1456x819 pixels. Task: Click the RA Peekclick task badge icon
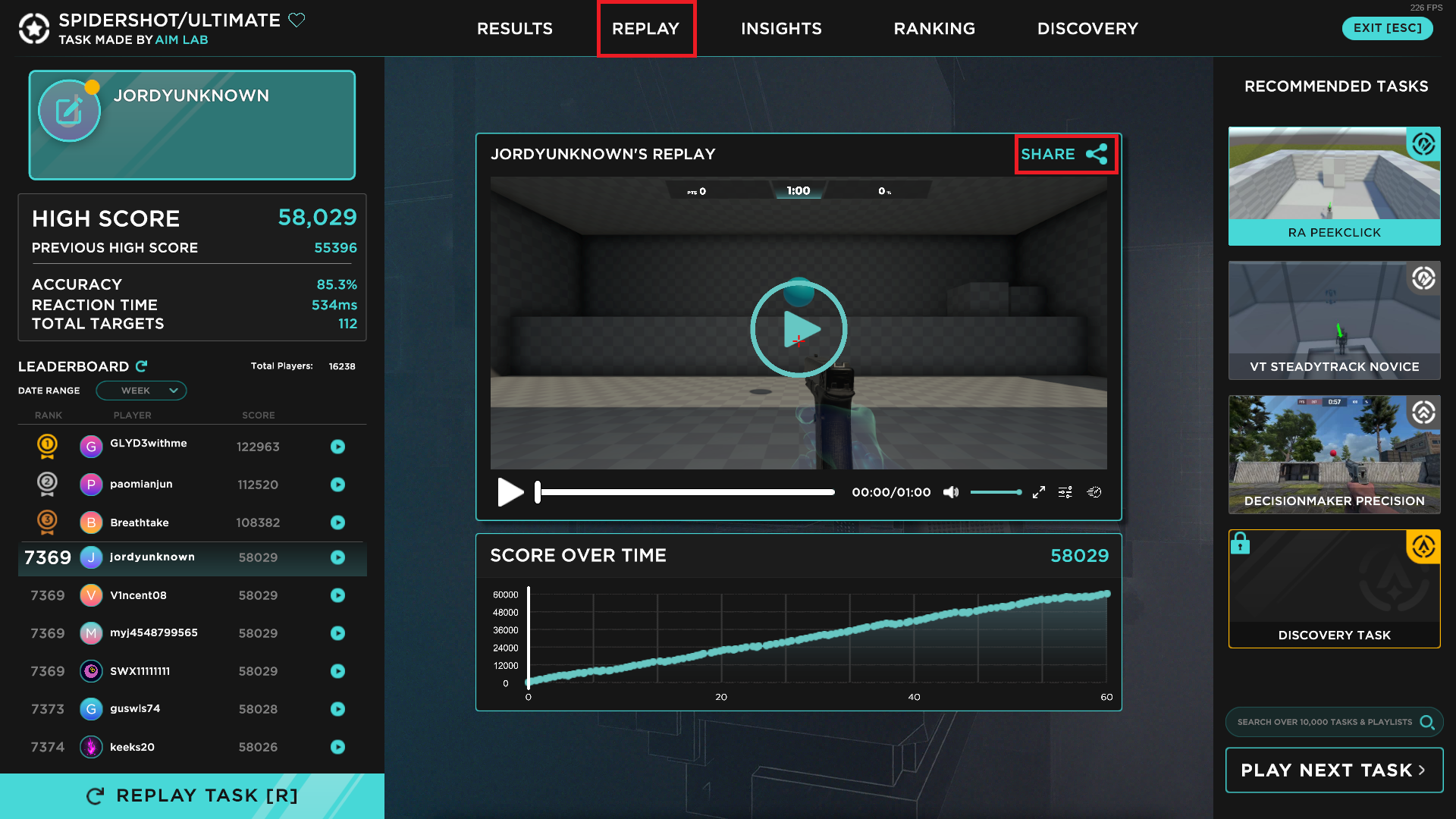1423,143
